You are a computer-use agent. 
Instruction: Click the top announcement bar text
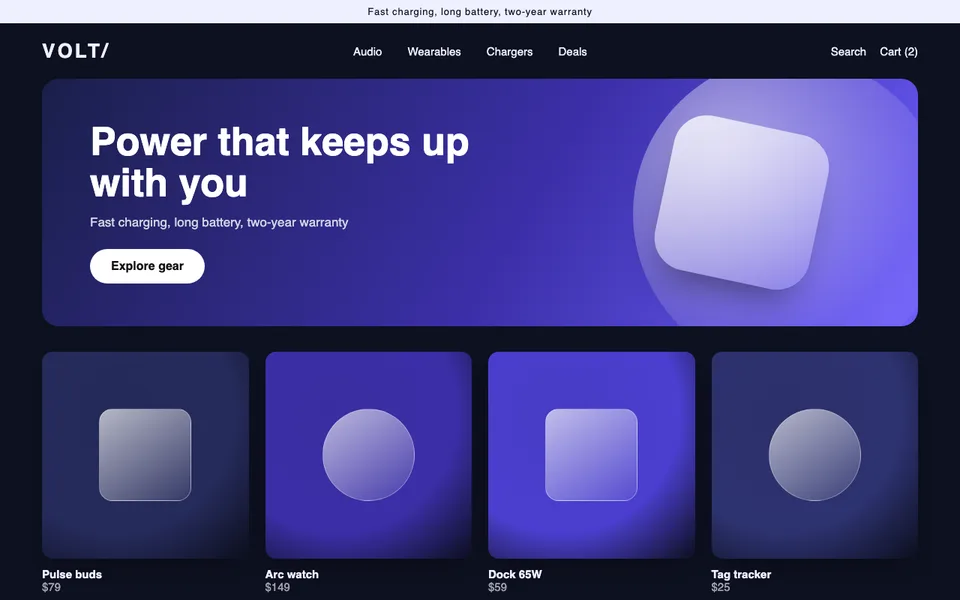[479, 12]
